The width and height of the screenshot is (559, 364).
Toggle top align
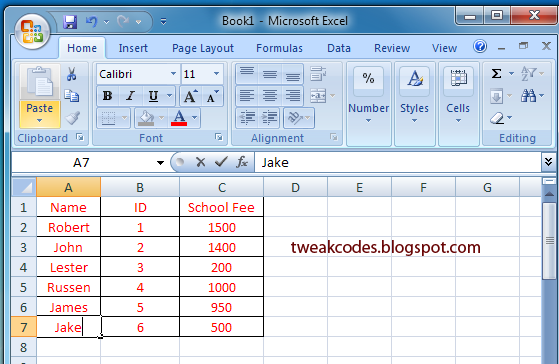(x=247, y=73)
